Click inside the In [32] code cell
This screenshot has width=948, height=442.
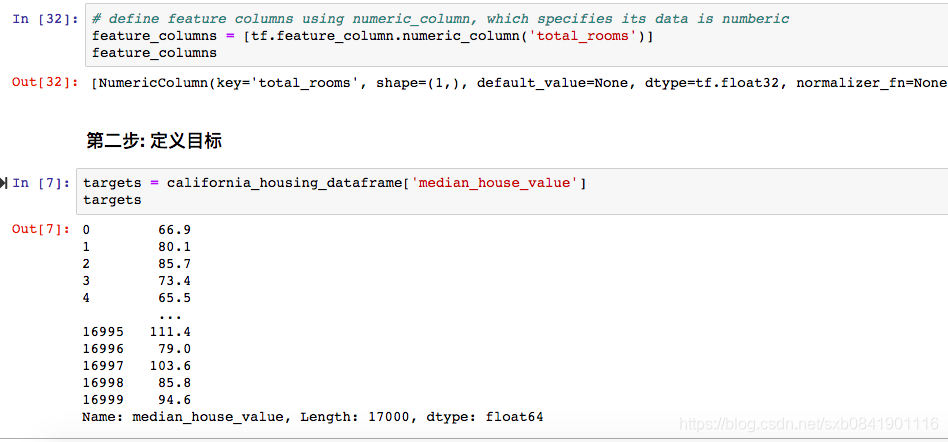(x=516, y=35)
